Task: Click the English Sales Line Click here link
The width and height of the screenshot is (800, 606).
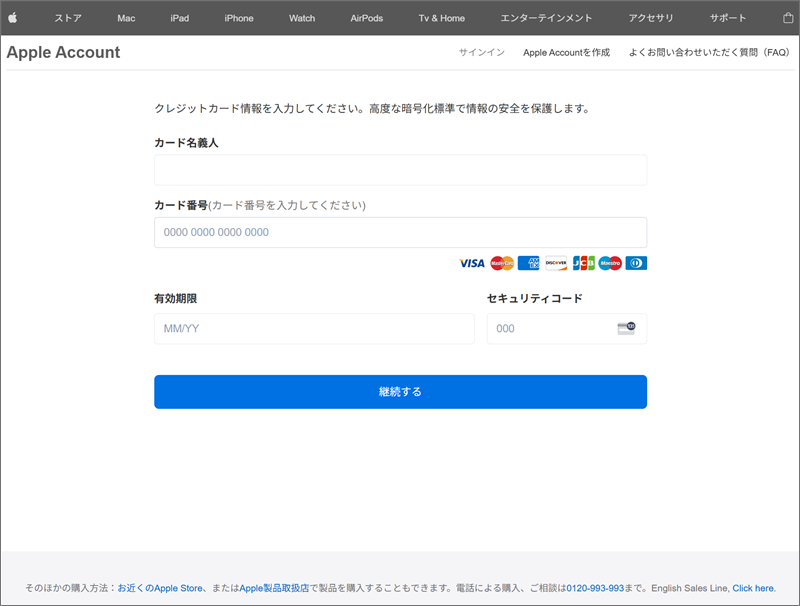Action: coord(753,588)
